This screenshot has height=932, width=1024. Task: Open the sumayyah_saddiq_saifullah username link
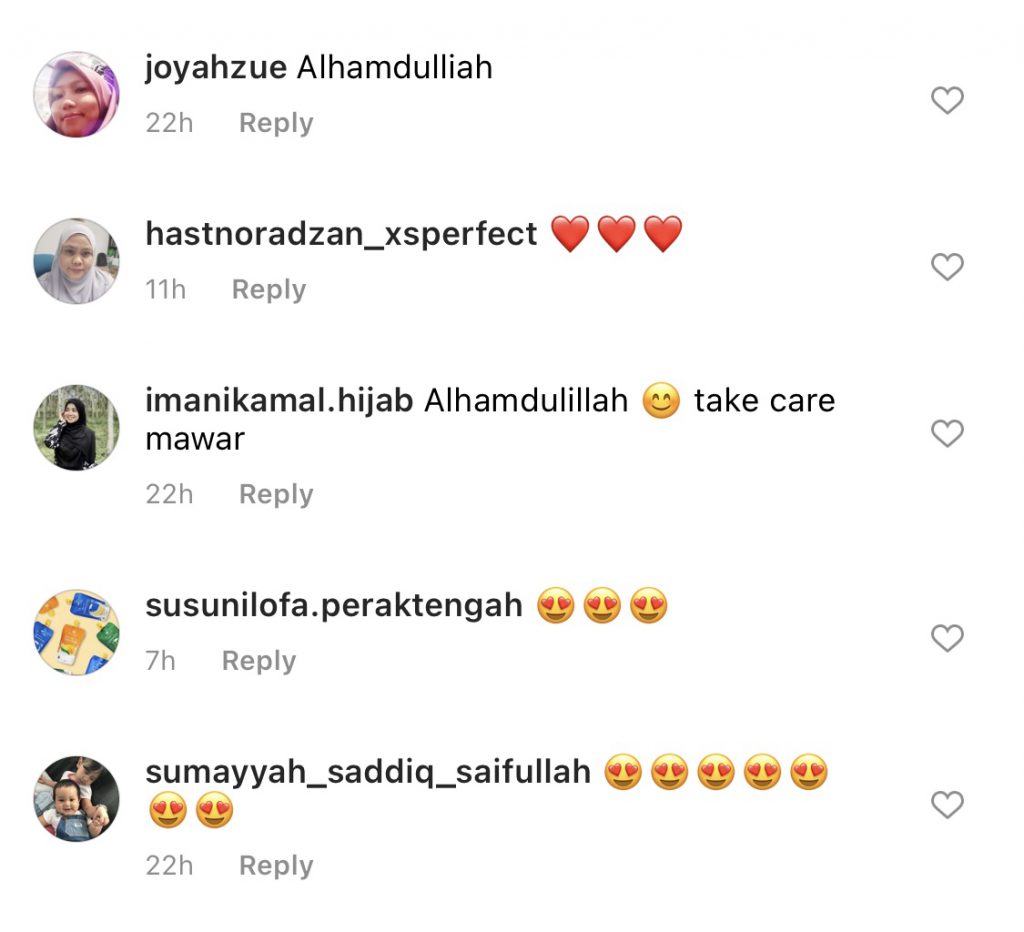coord(368,773)
